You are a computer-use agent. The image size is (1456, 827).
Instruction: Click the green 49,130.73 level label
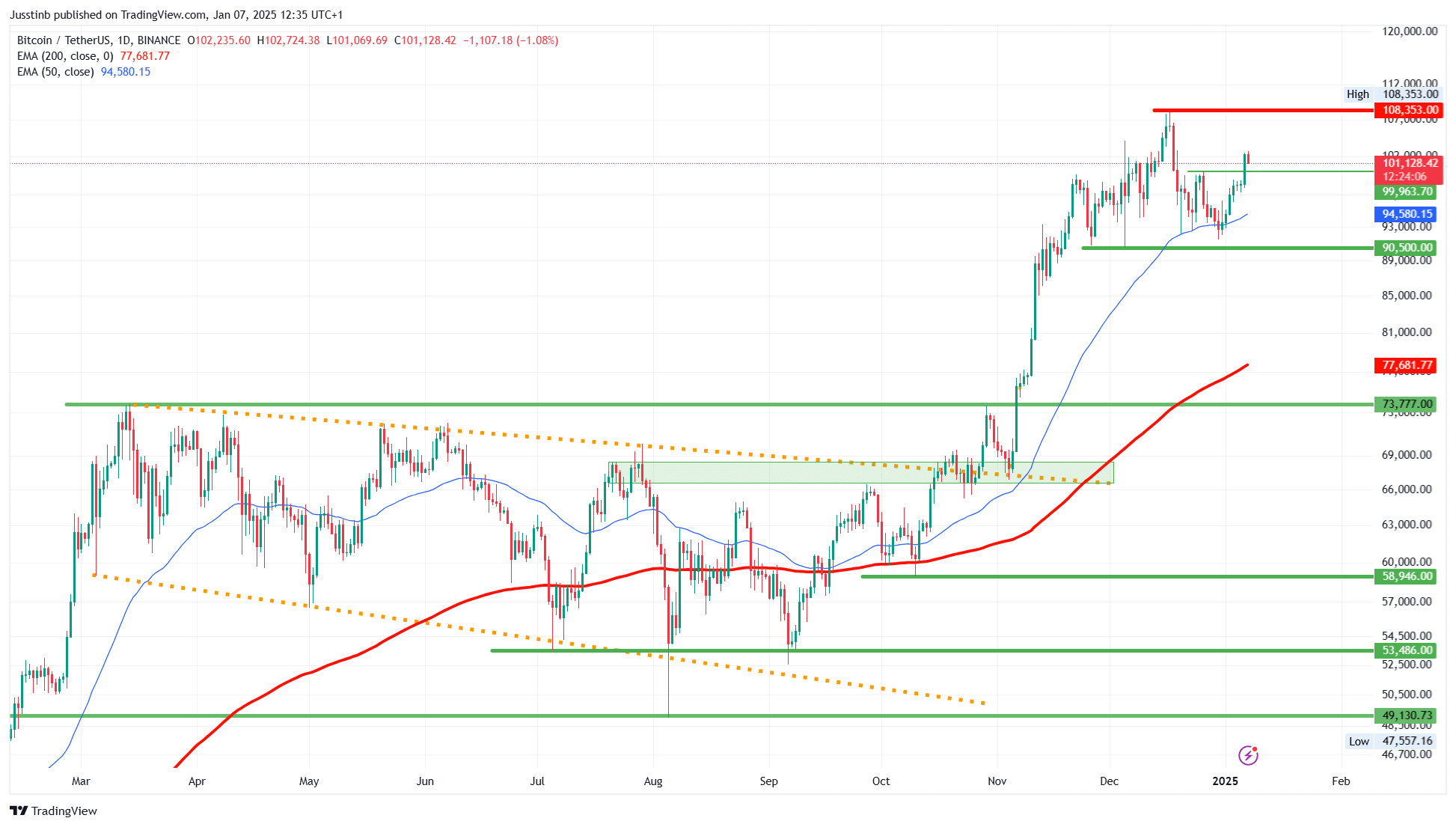1406,715
